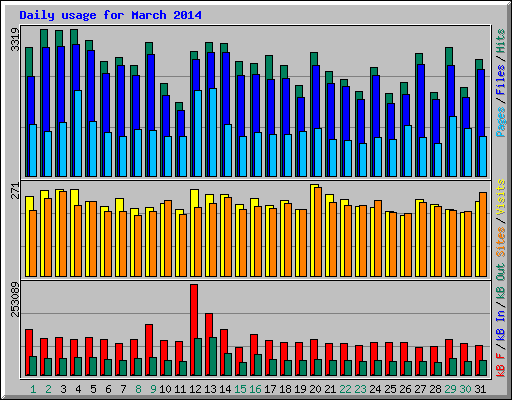Select day label 10 on x-axis
Screen dimensions: 512x400
165,389
